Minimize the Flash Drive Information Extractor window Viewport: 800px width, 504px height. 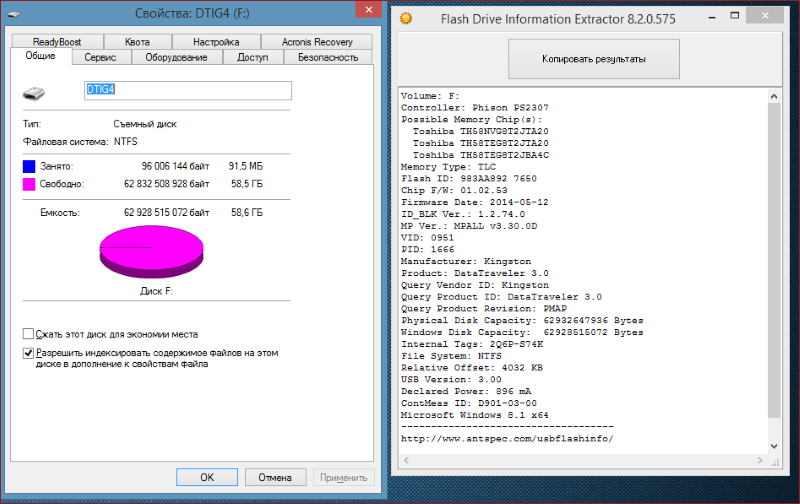712,17
